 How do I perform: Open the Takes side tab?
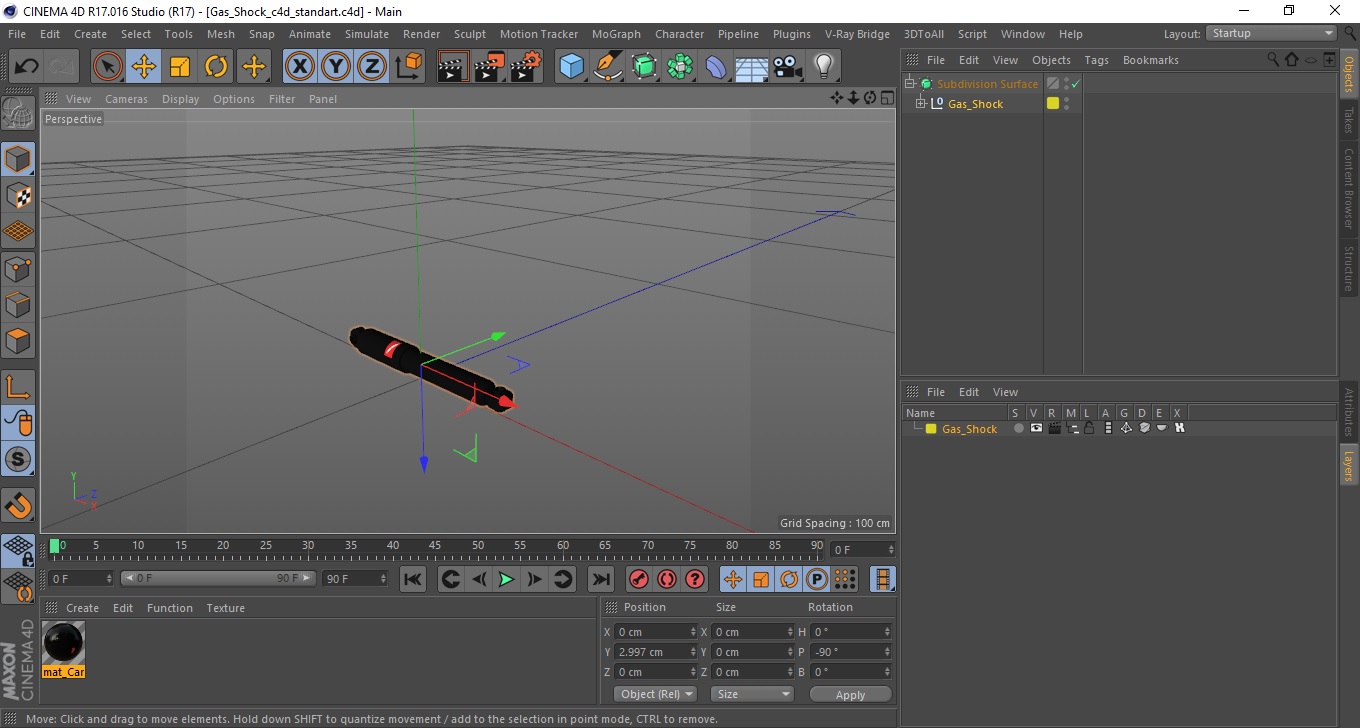tap(1349, 120)
